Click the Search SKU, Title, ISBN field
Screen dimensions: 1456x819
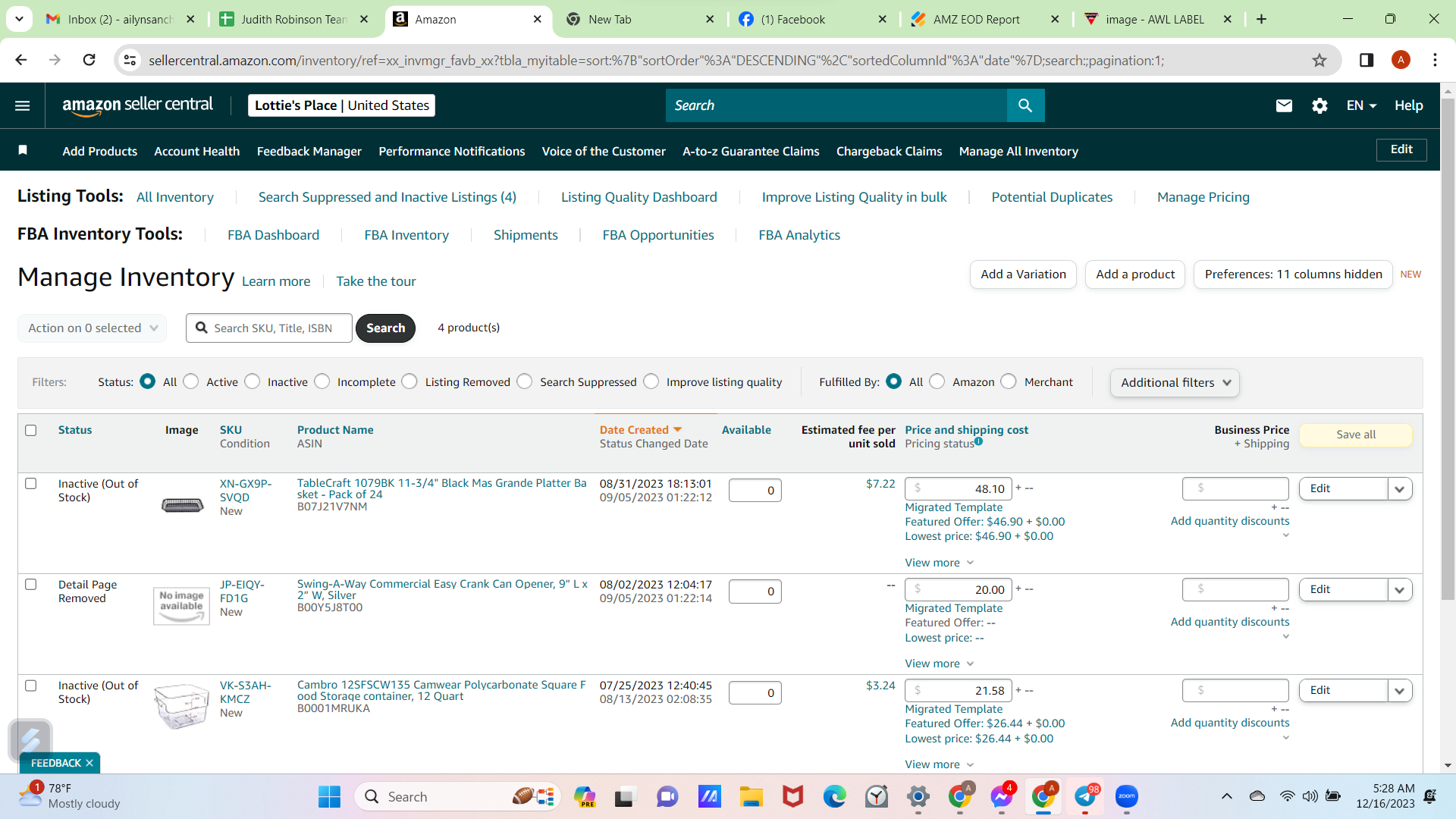[x=269, y=328]
